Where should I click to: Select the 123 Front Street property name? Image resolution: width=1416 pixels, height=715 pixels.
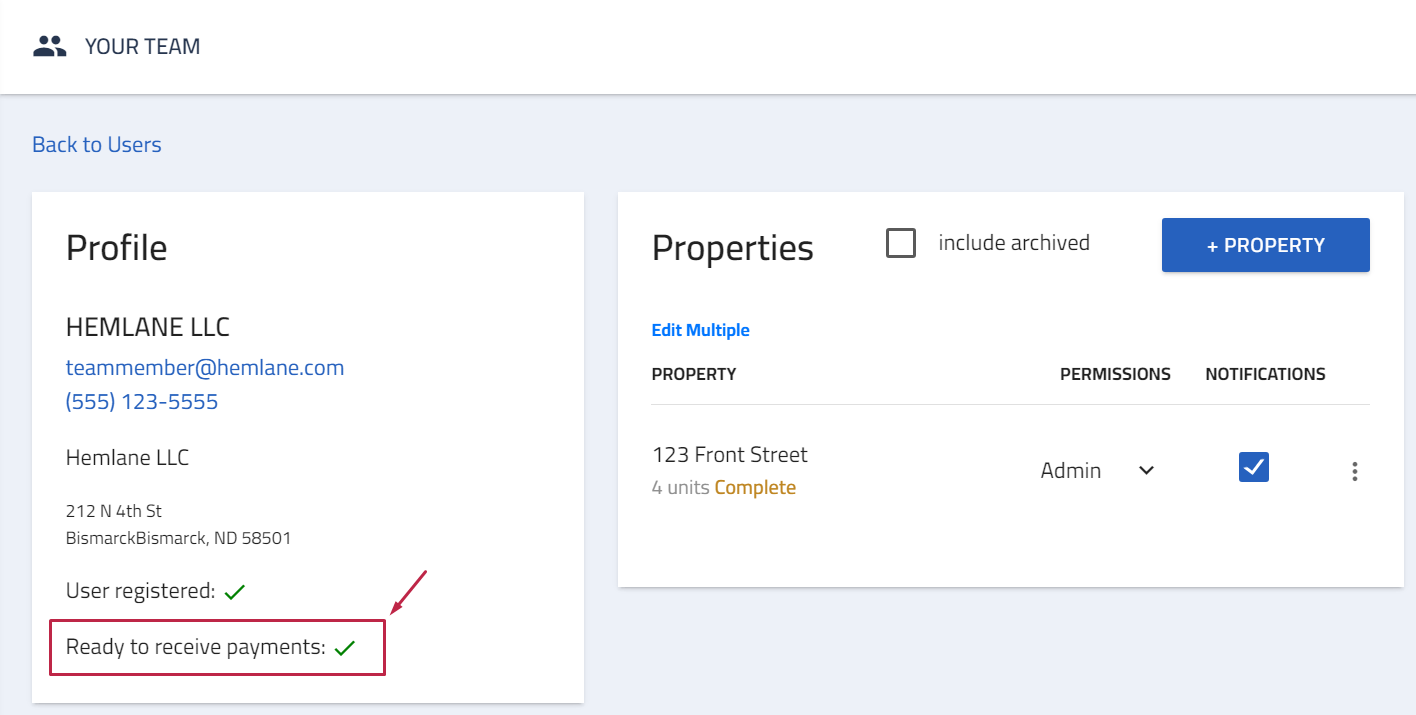point(730,455)
